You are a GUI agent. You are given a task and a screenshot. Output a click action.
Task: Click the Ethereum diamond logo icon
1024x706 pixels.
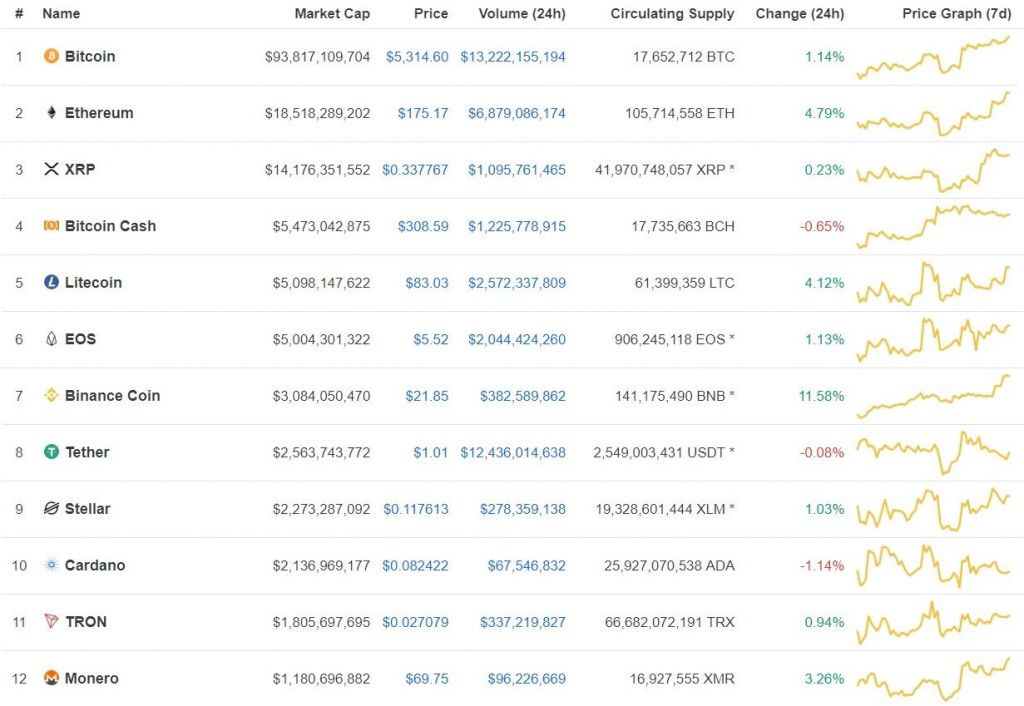coord(51,112)
